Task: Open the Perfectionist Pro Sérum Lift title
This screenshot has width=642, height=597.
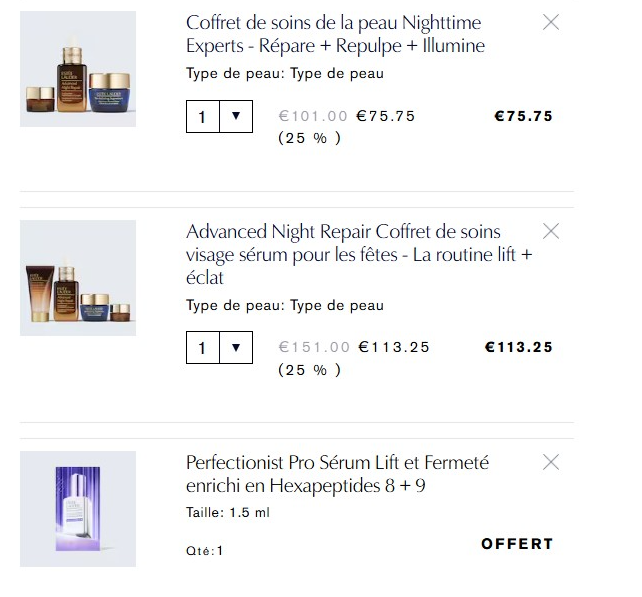Action: [x=337, y=474]
